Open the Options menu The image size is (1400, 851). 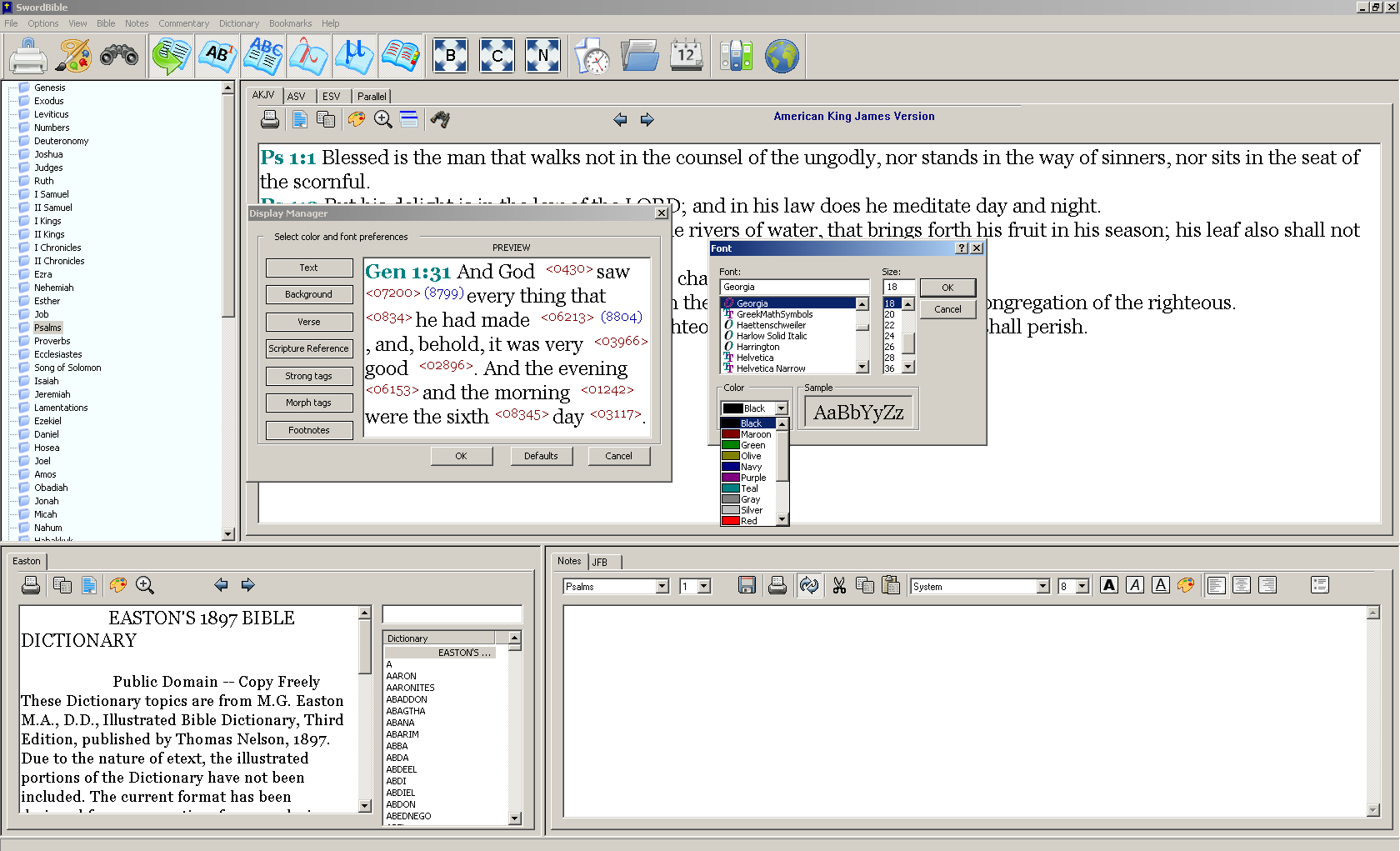pos(43,23)
